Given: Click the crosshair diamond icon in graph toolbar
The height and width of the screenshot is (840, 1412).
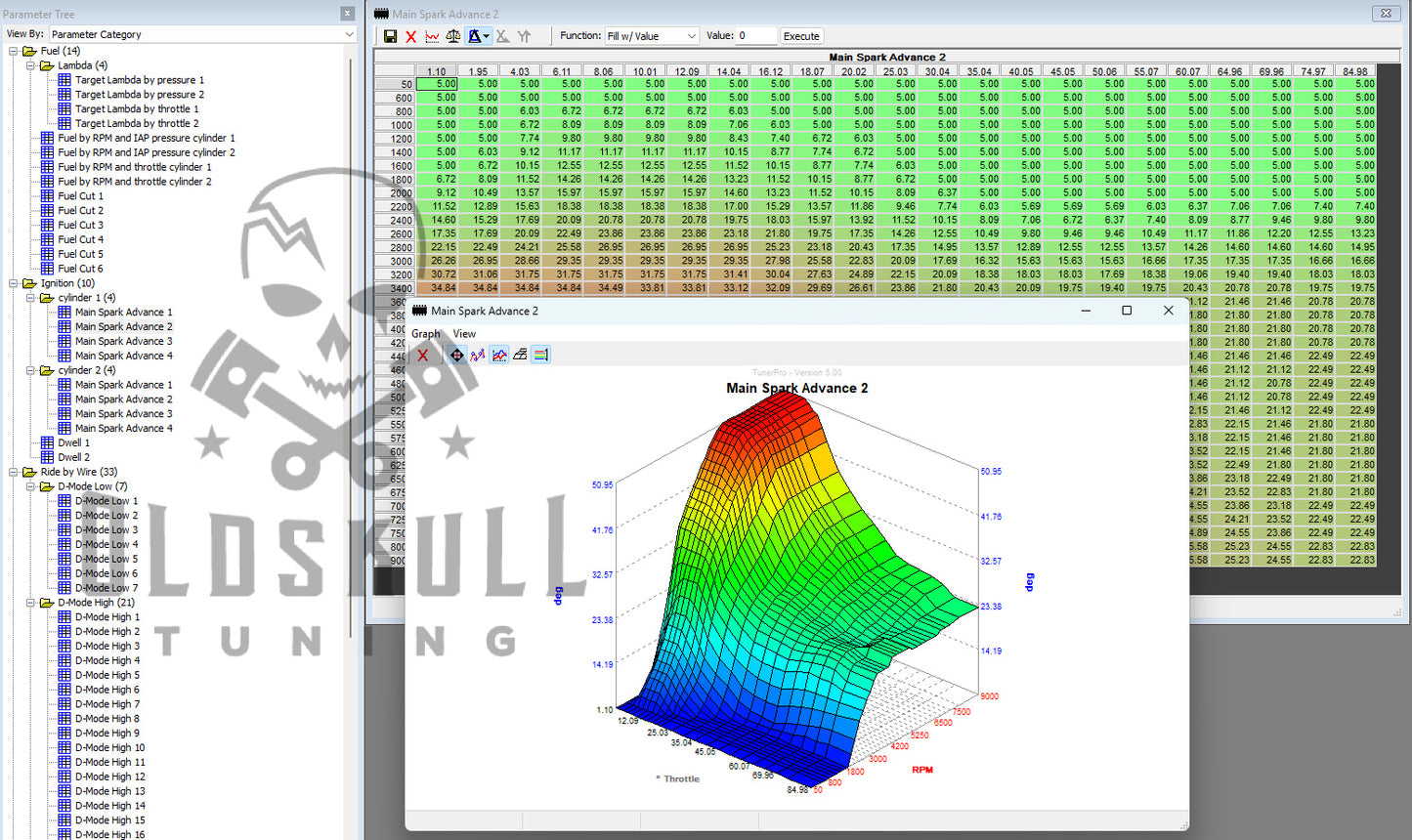Looking at the screenshot, I should click(456, 355).
